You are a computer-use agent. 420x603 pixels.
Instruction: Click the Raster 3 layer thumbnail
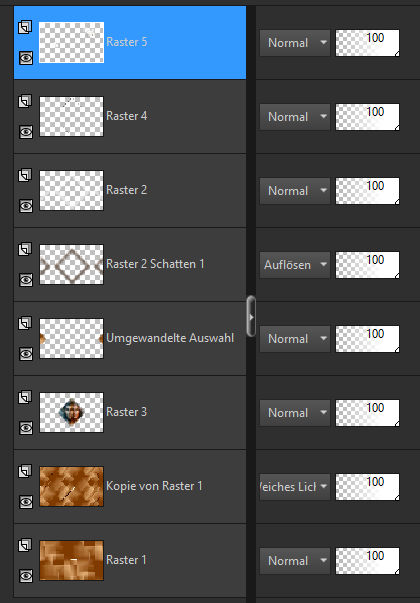[72, 412]
